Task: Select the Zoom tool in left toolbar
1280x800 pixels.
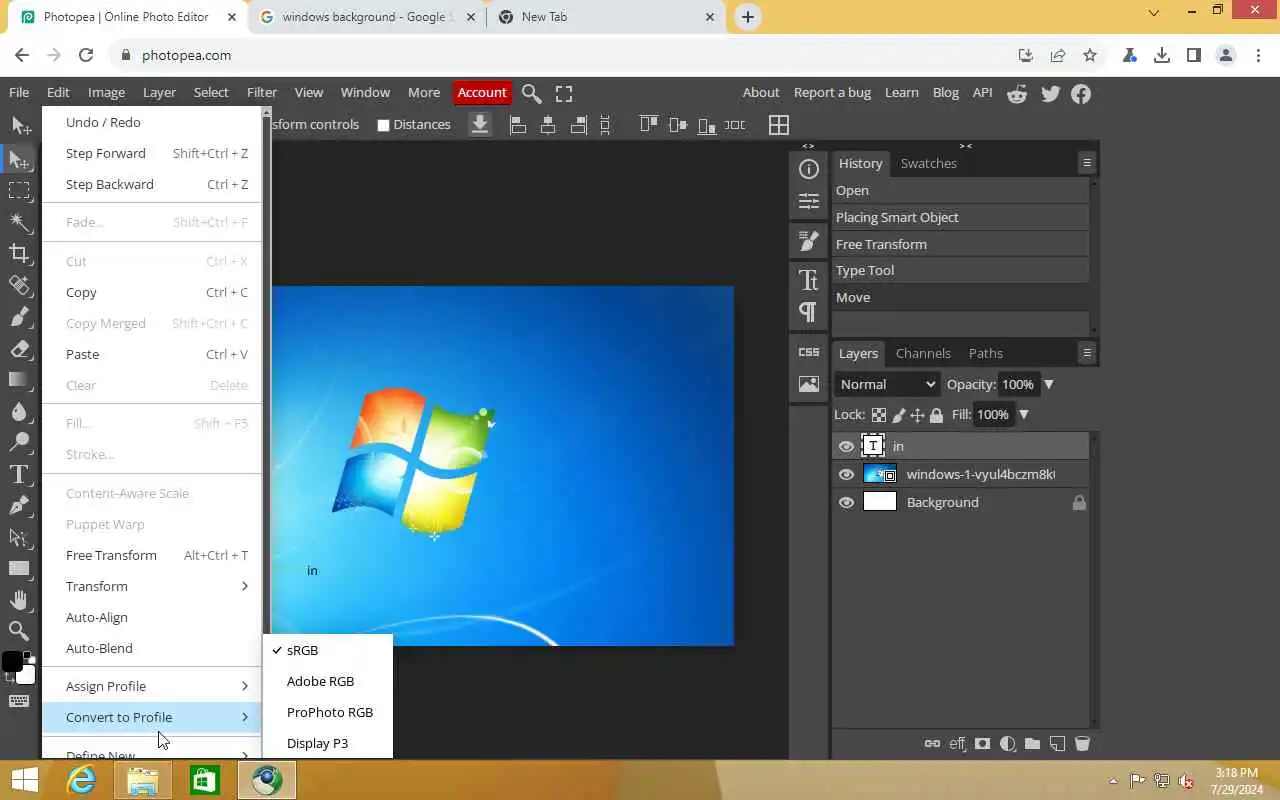Action: click(19, 631)
